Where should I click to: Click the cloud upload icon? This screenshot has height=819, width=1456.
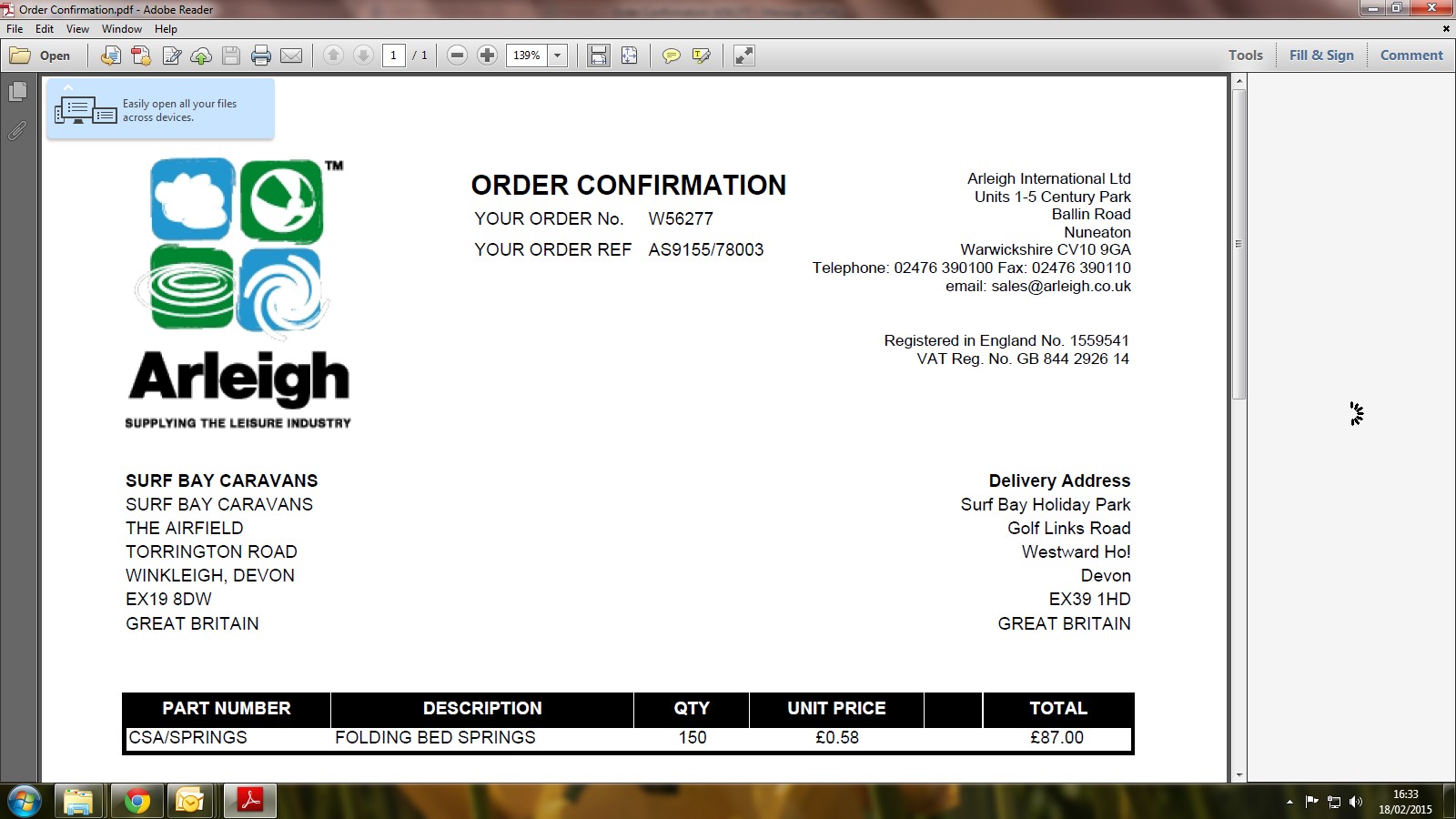pyautogui.click(x=201, y=56)
